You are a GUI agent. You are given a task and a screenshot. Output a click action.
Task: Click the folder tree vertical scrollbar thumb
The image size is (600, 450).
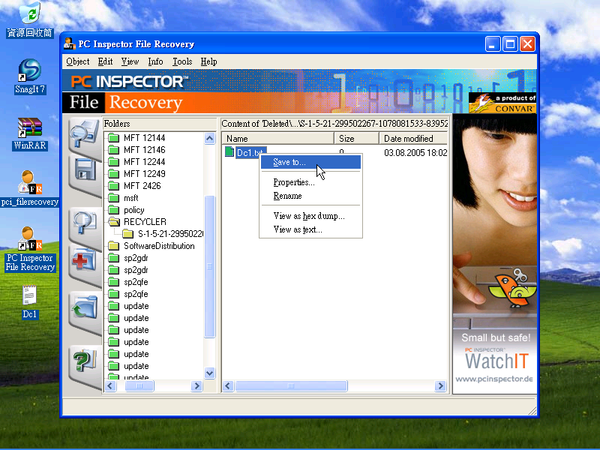pyautogui.click(x=210, y=267)
